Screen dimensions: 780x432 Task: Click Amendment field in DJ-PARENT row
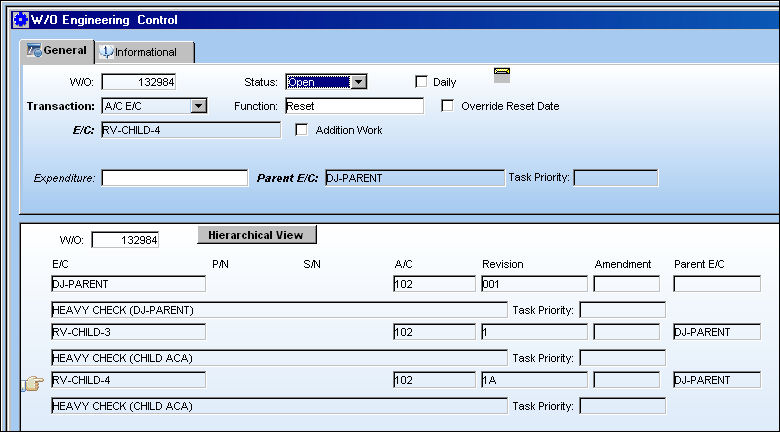coord(627,284)
